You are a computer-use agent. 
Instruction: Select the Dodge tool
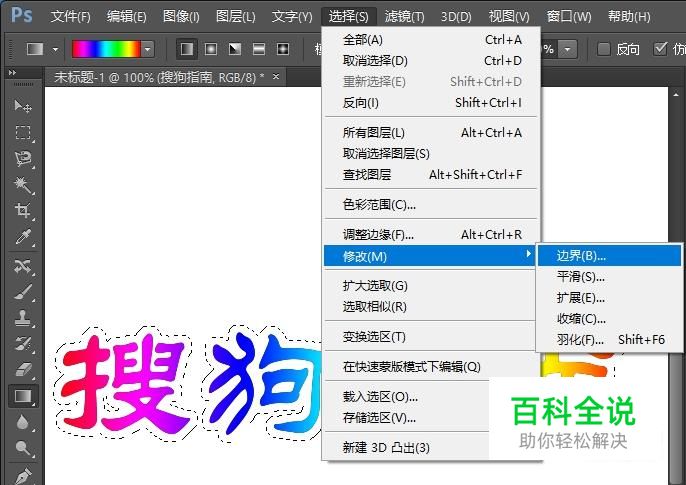coord(23,448)
